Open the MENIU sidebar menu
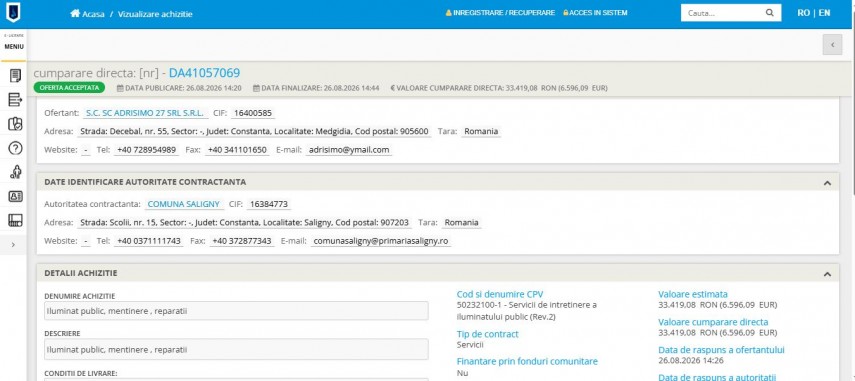 (14, 47)
